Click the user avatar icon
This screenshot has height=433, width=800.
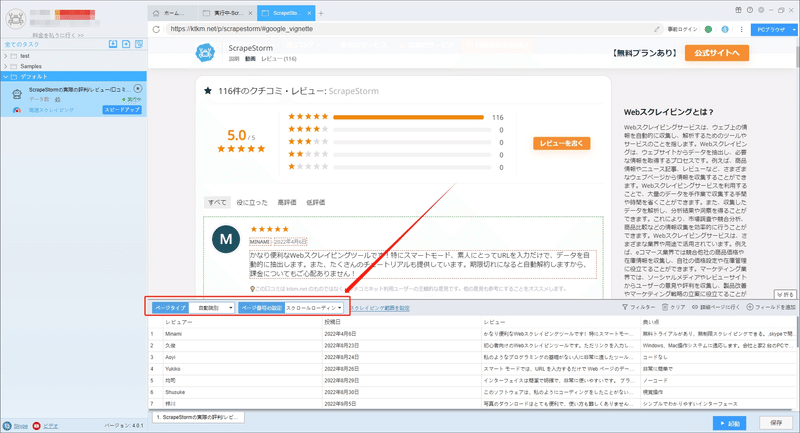(x=16, y=19)
